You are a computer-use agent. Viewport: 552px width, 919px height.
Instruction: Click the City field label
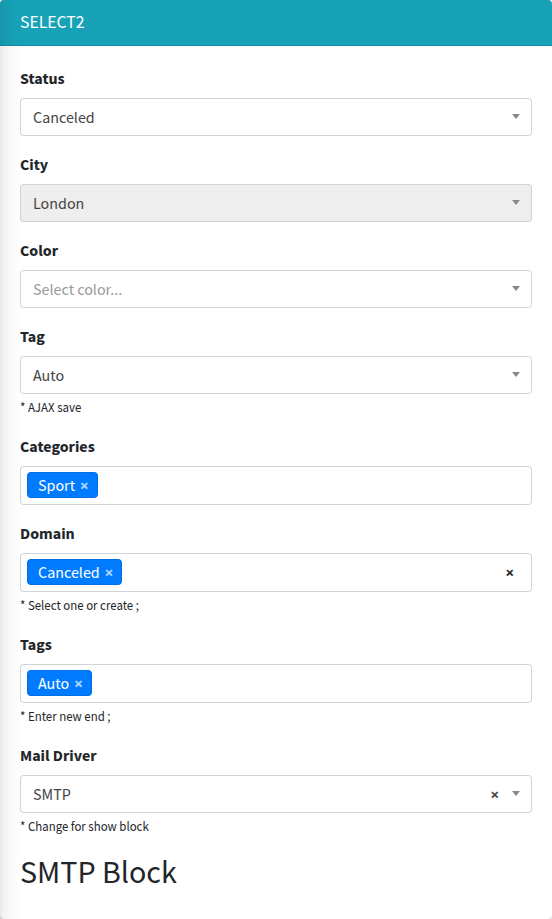(34, 165)
